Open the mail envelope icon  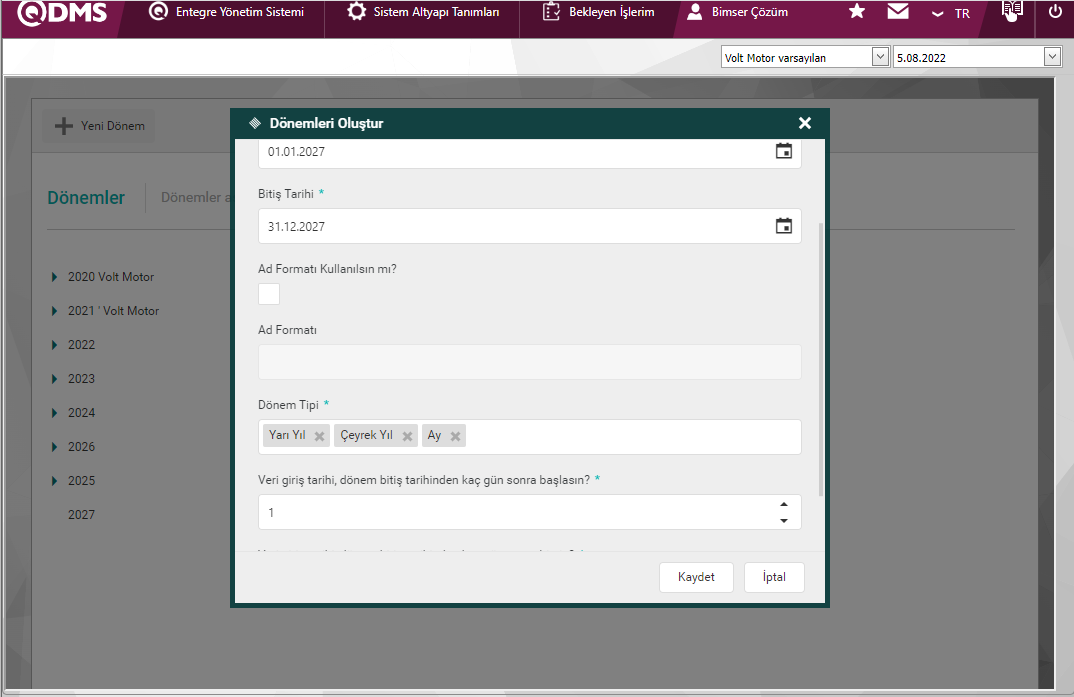click(x=898, y=12)
